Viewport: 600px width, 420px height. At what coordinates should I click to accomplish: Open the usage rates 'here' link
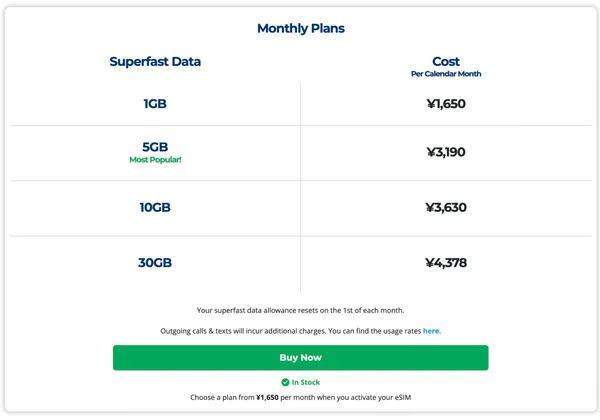tap(431, 331)
